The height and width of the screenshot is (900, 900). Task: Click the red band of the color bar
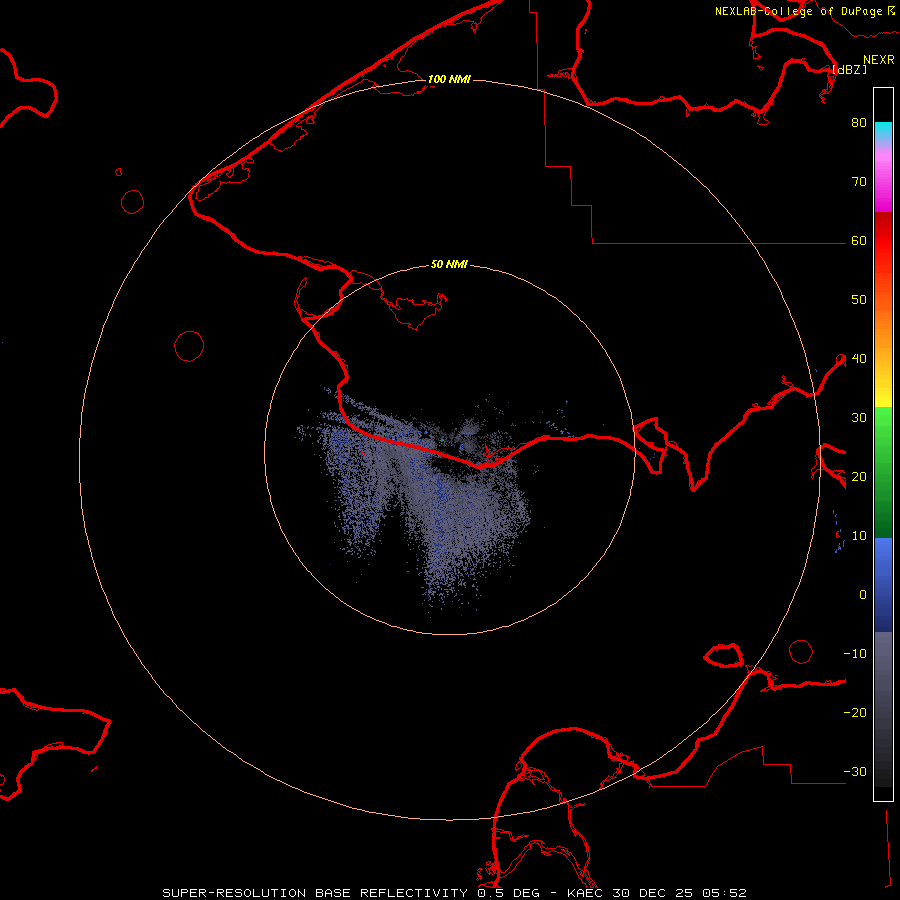[883, 241]
